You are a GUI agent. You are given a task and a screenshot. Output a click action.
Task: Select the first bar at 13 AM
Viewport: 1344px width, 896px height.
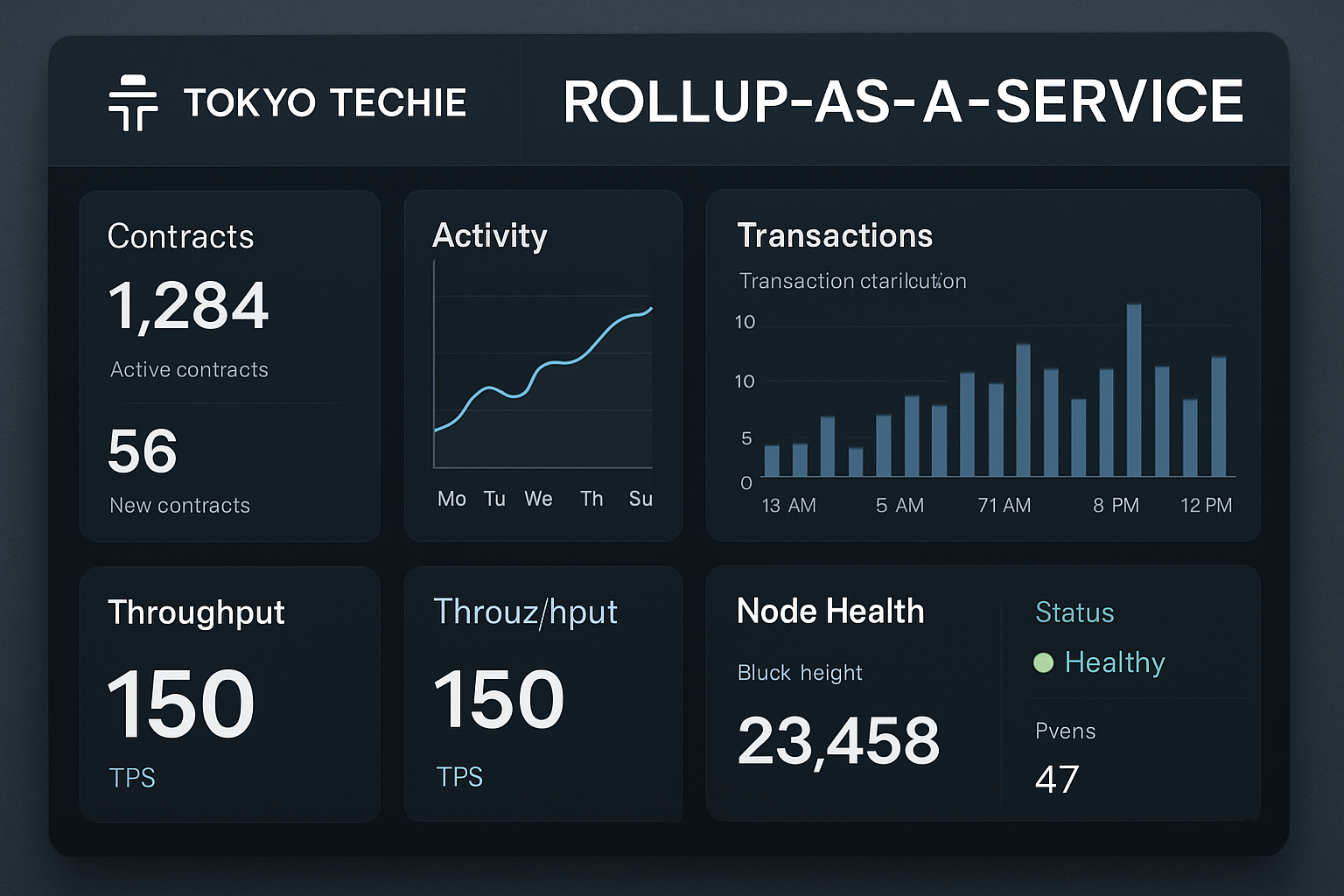tap(773, 459)
